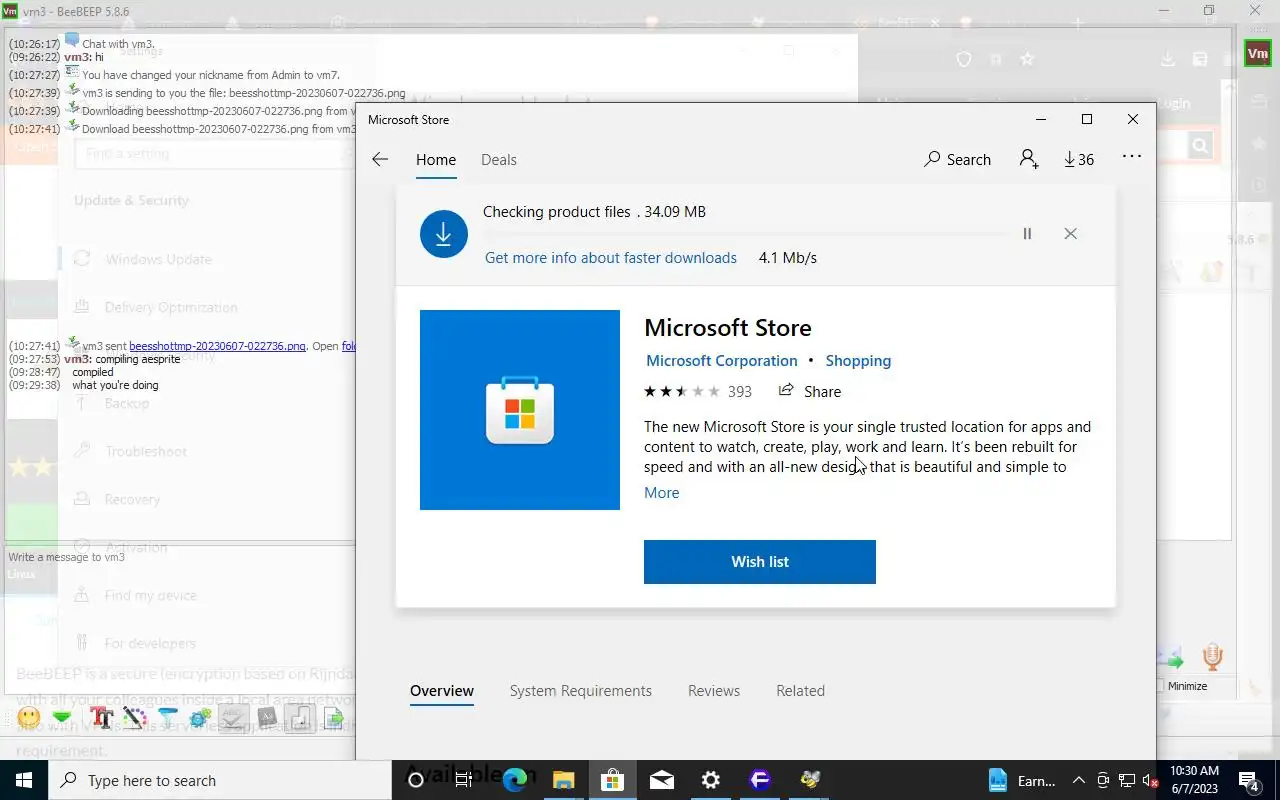Open the account sign-in person icon
The height and width of the screenshot is (800, 1280).
(1029, 159)
